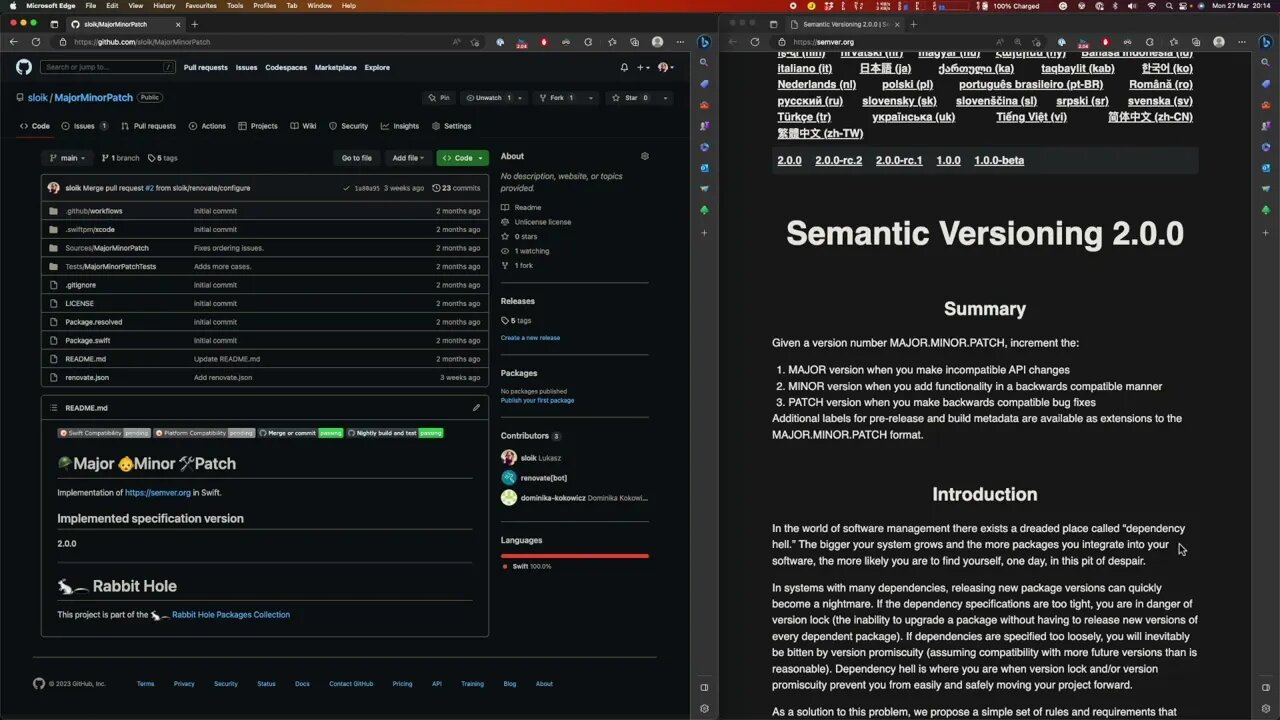Click the Swift Compatibility badge
The width and height of the screenshot is (1280, 720).
click(104, 433)
